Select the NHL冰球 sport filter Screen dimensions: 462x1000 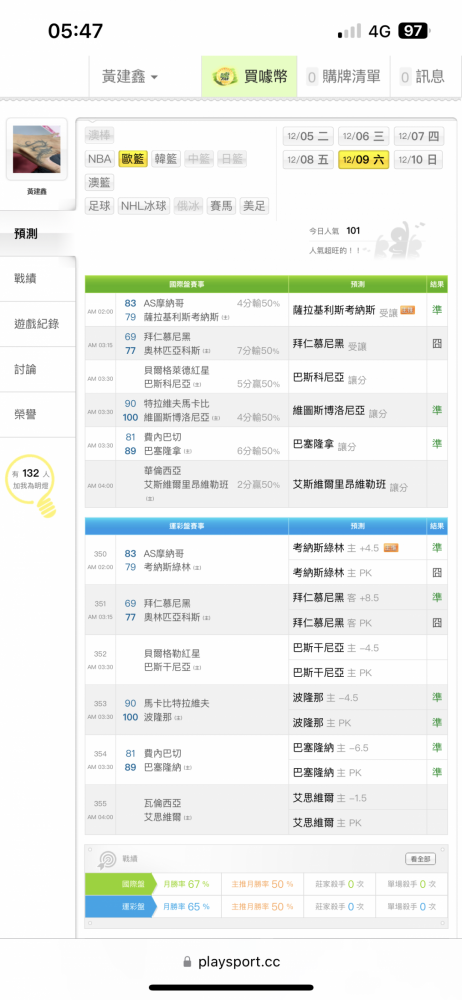[144, 206]
